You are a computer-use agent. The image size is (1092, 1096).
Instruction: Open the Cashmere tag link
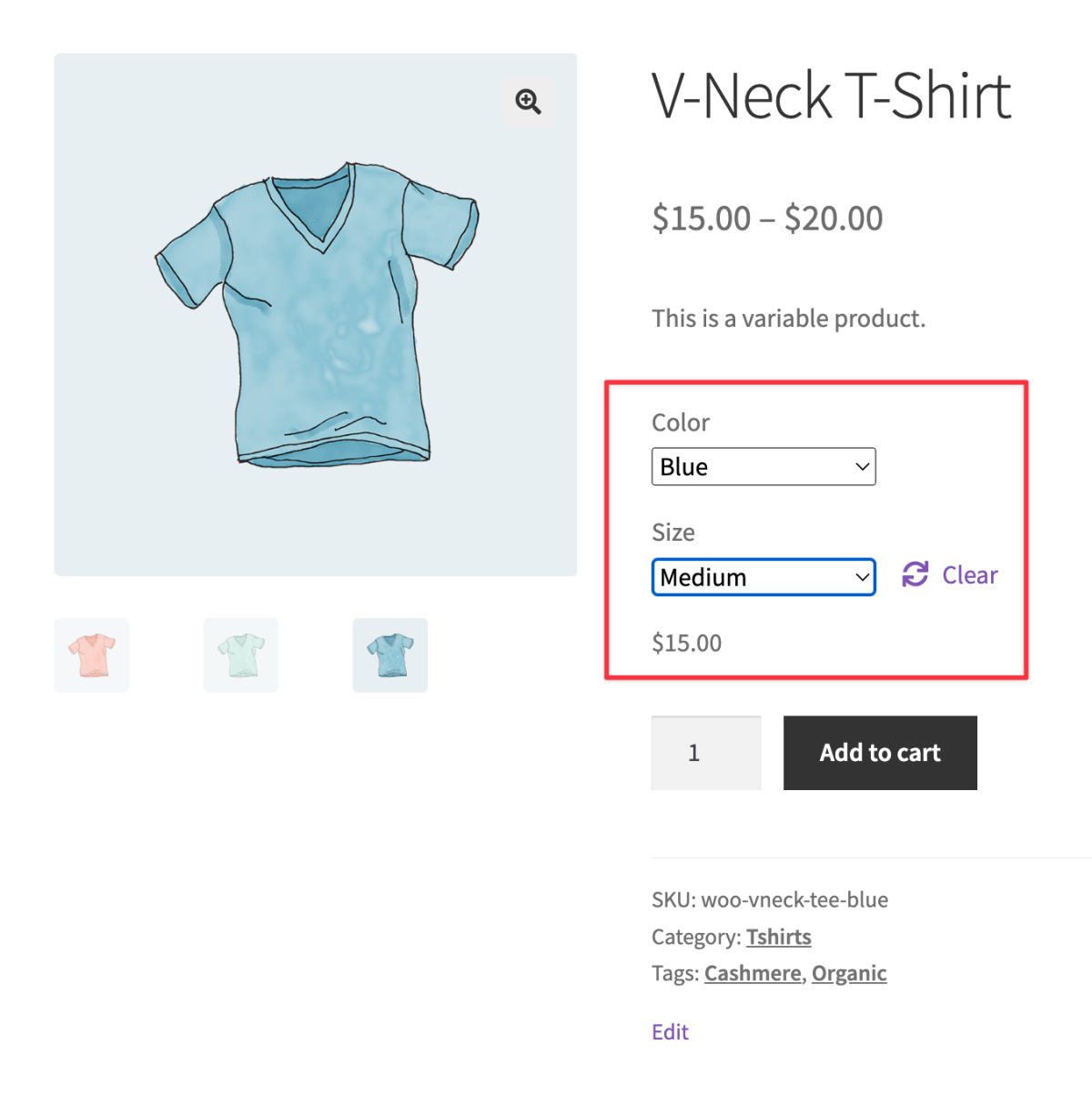(753, 973)
